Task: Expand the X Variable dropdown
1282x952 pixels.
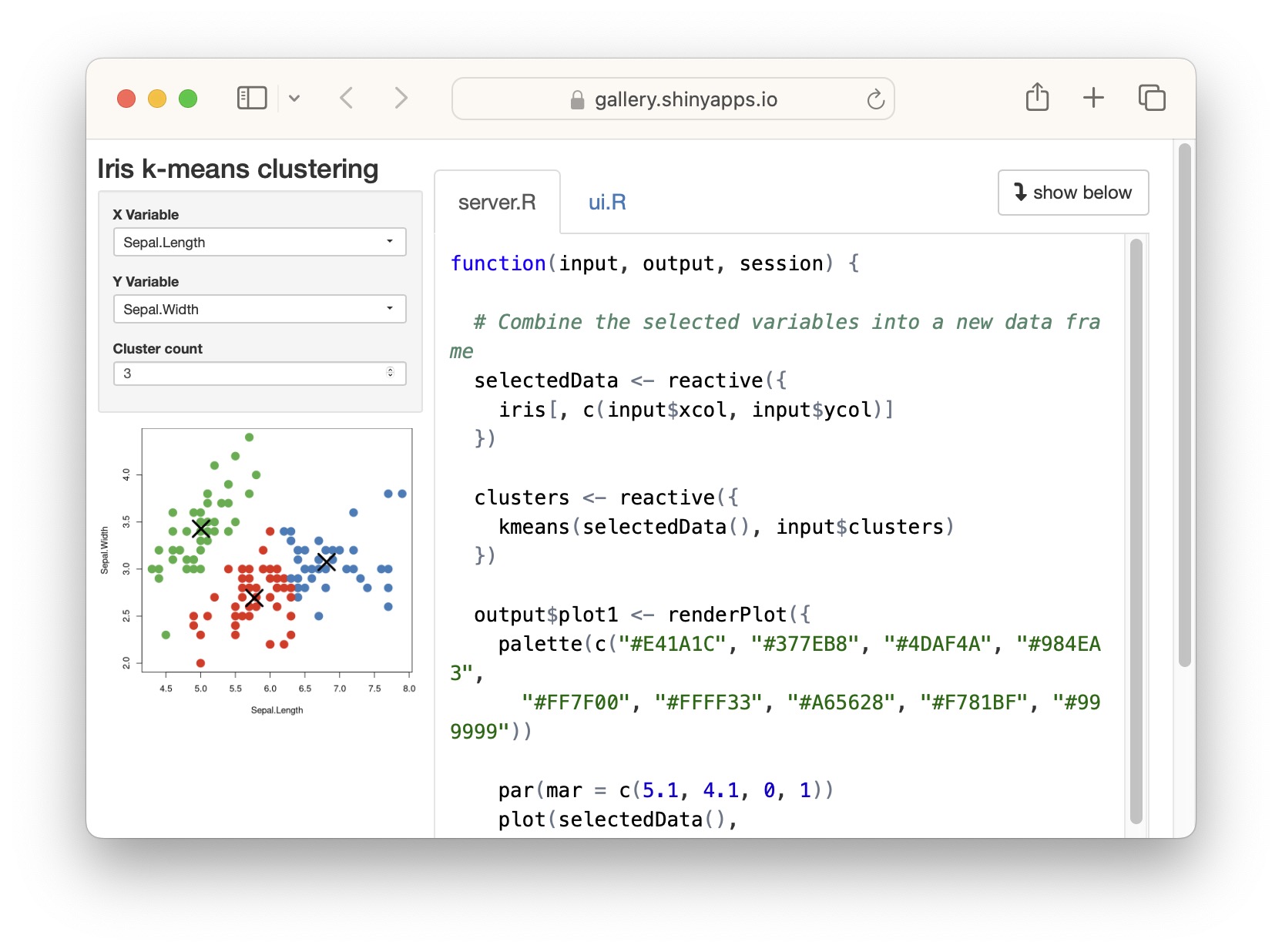Action: click(x=259, y=243)
